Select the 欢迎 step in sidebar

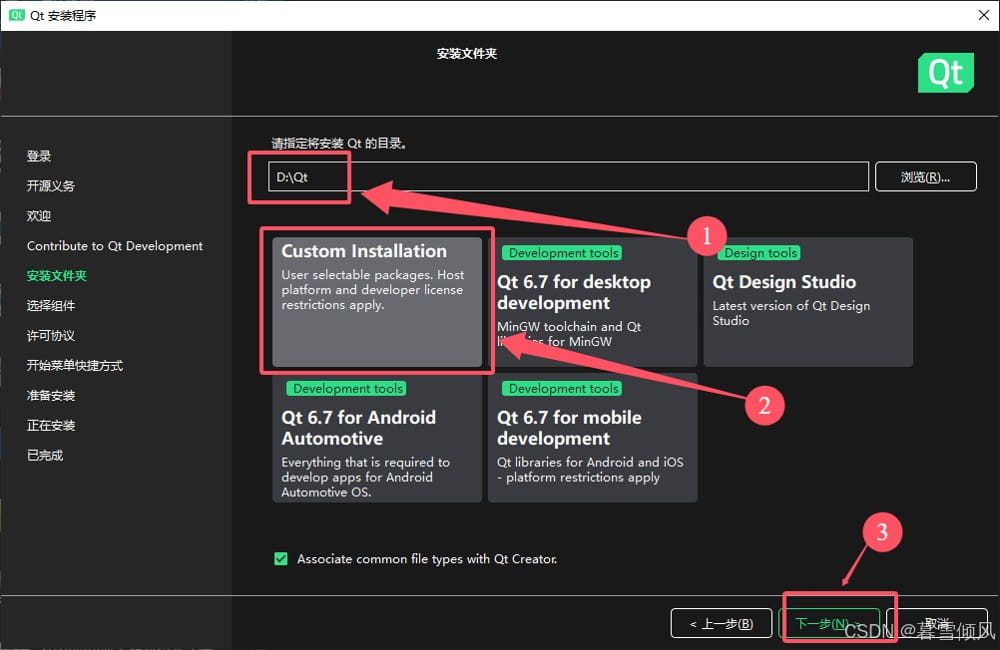pyautogui.click(x=39, y=216)
